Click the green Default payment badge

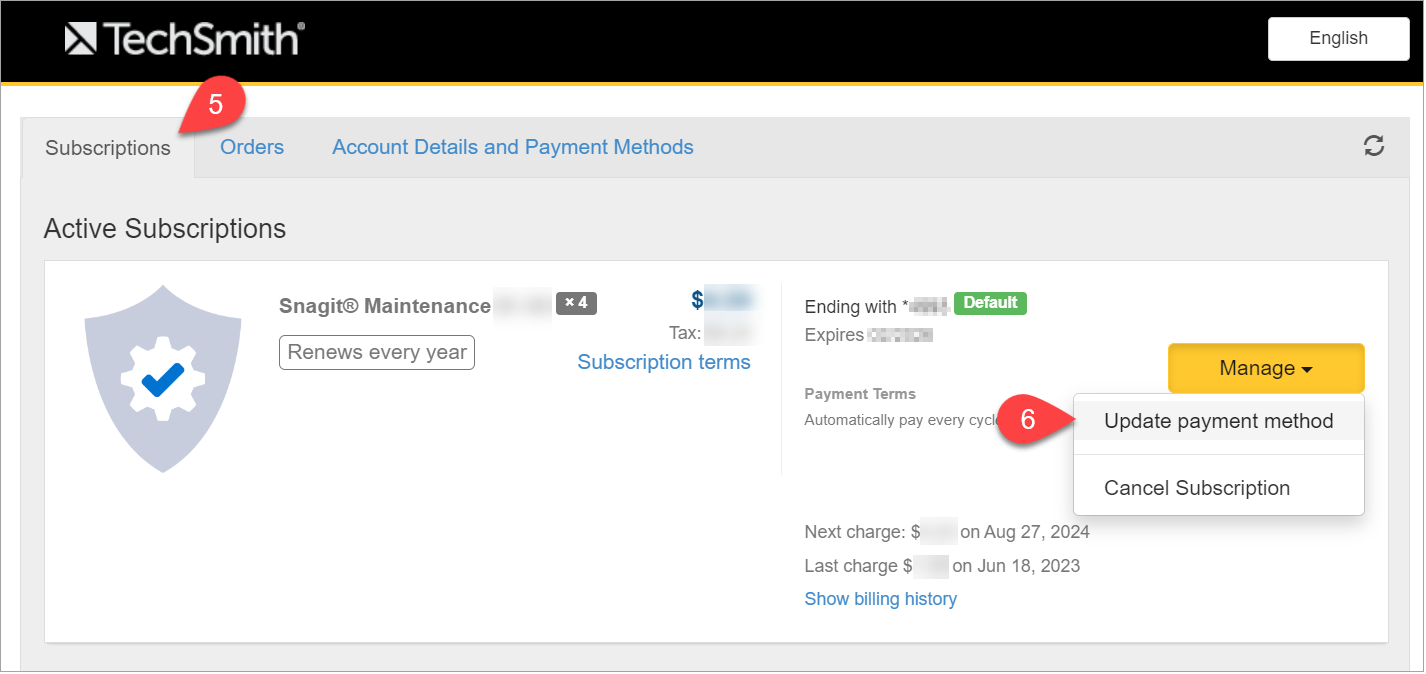pyautogui.click(x=990, y=303)
